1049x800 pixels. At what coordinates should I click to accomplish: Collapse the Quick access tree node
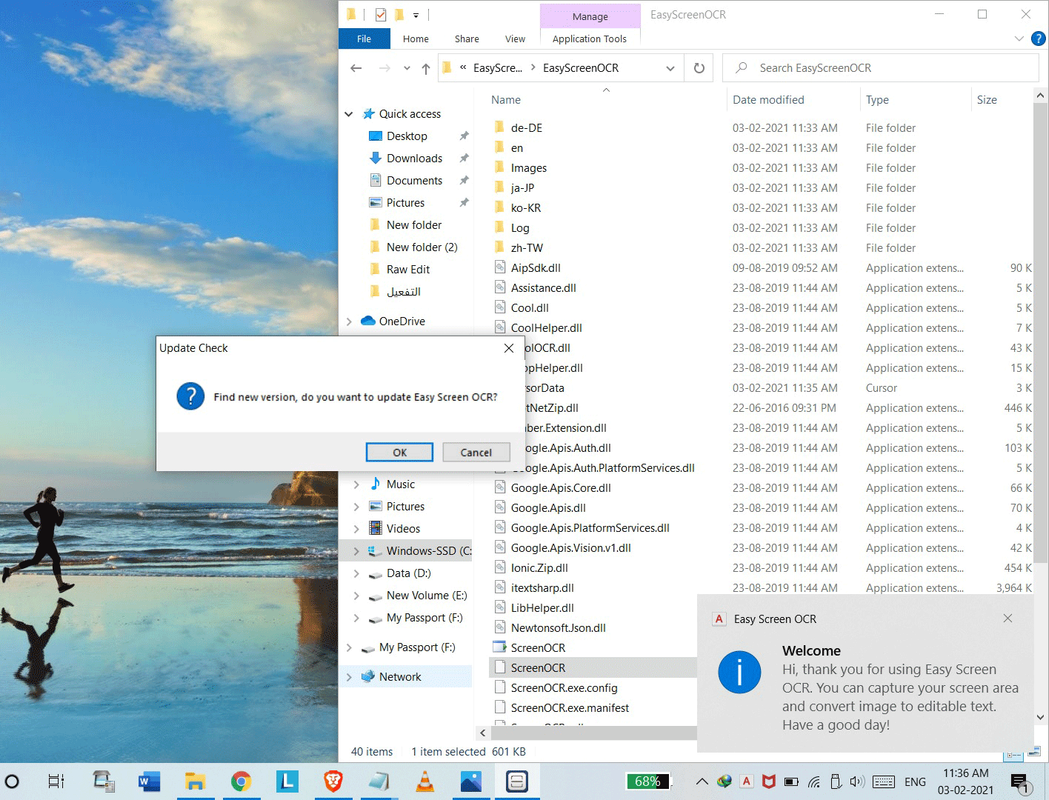349,114
